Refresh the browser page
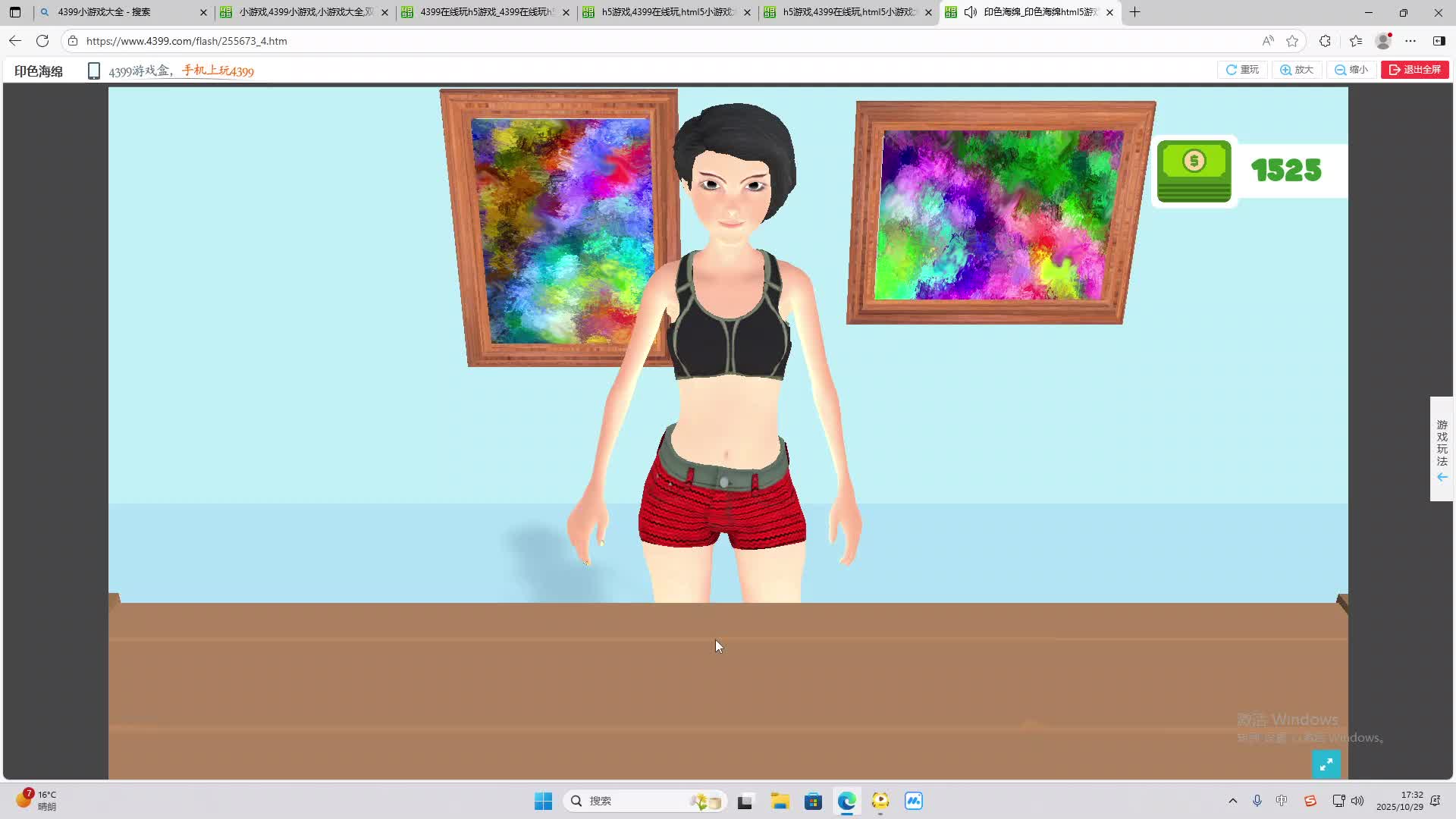 click(x=42, y=41)
